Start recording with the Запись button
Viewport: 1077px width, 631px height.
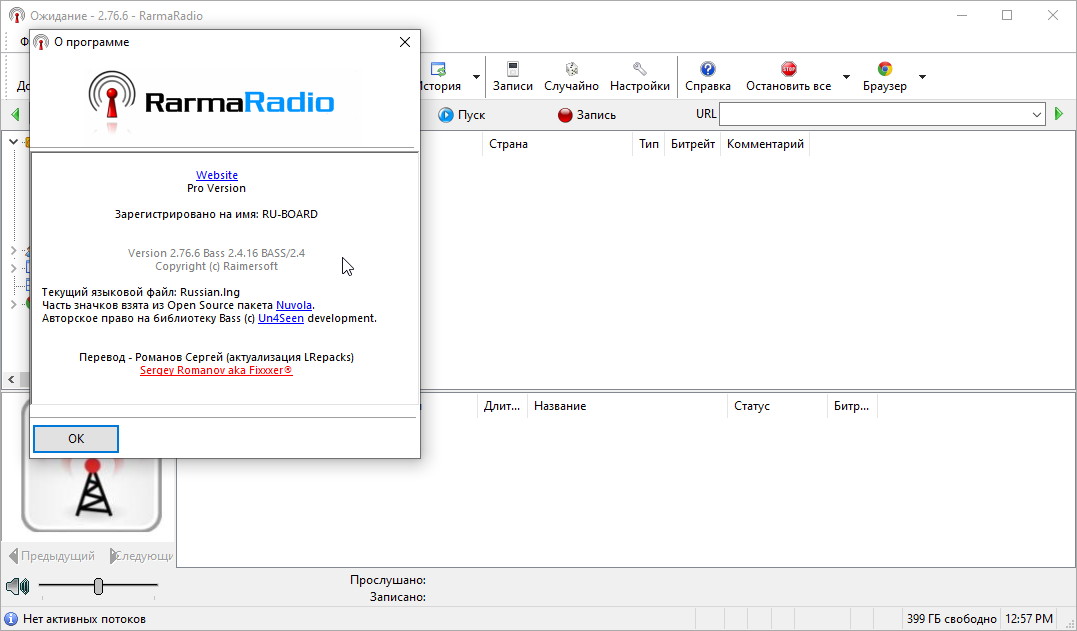pyautogui.click(x=587, y=115)
